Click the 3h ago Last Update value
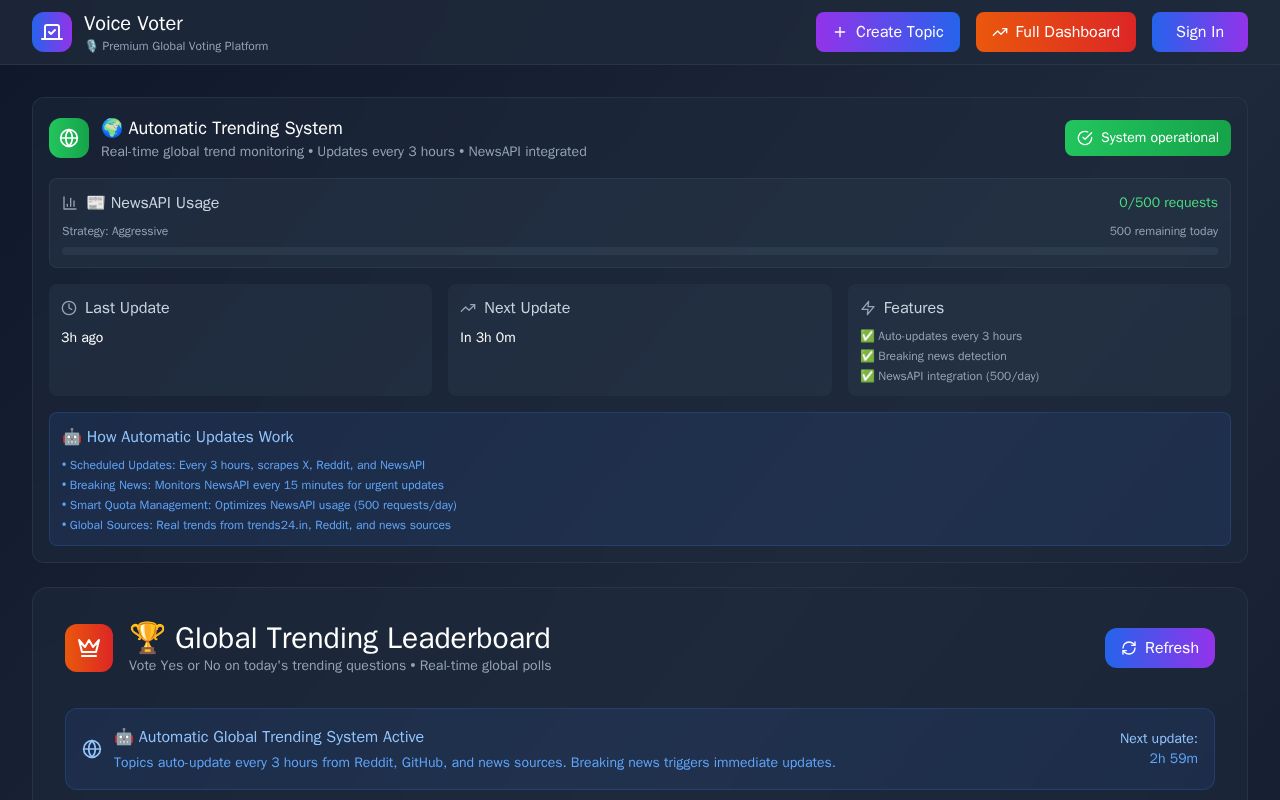Screen dimensions: 1280x800 point(82,338)
